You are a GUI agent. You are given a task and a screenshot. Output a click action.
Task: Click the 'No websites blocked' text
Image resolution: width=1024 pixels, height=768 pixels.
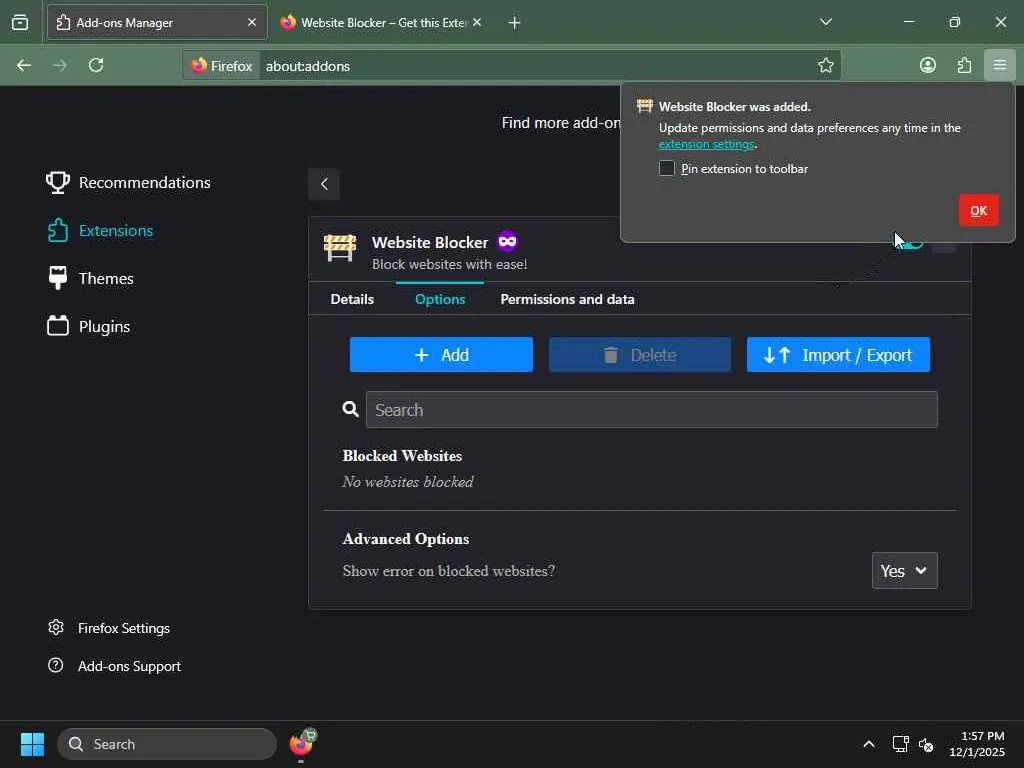click(x=408, y=482)
